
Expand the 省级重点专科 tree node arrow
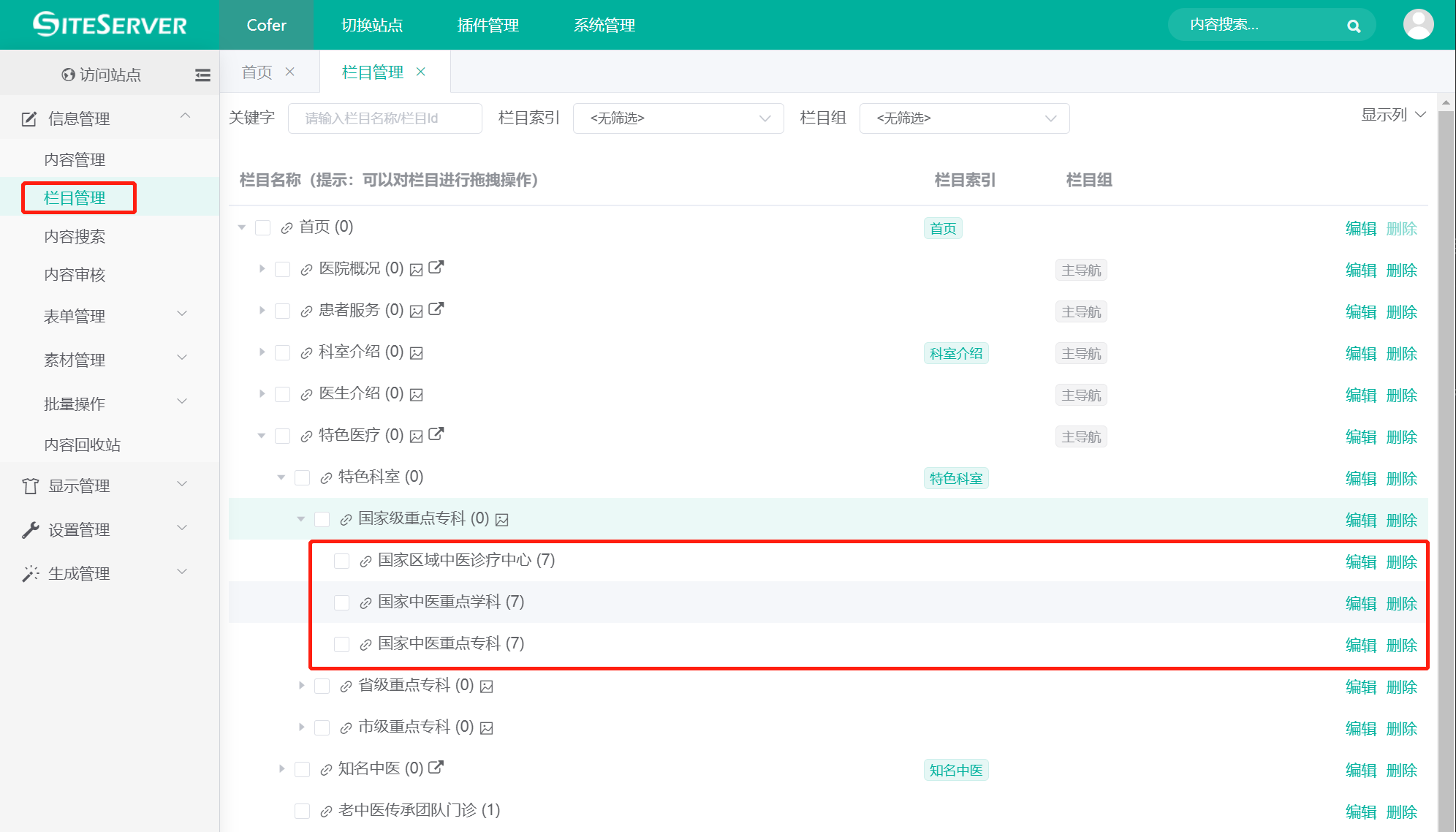tap(301, 686)
